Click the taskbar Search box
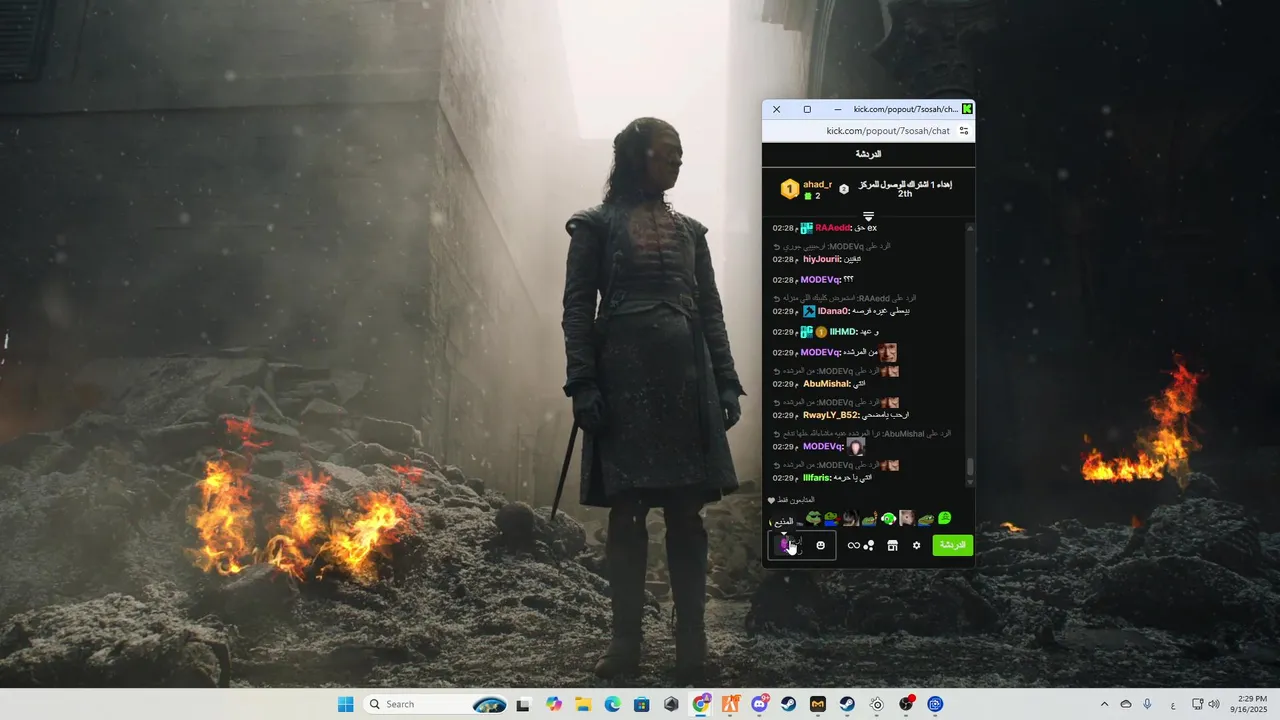This screenshot has width=1280, height=720. tap(436, 704)
